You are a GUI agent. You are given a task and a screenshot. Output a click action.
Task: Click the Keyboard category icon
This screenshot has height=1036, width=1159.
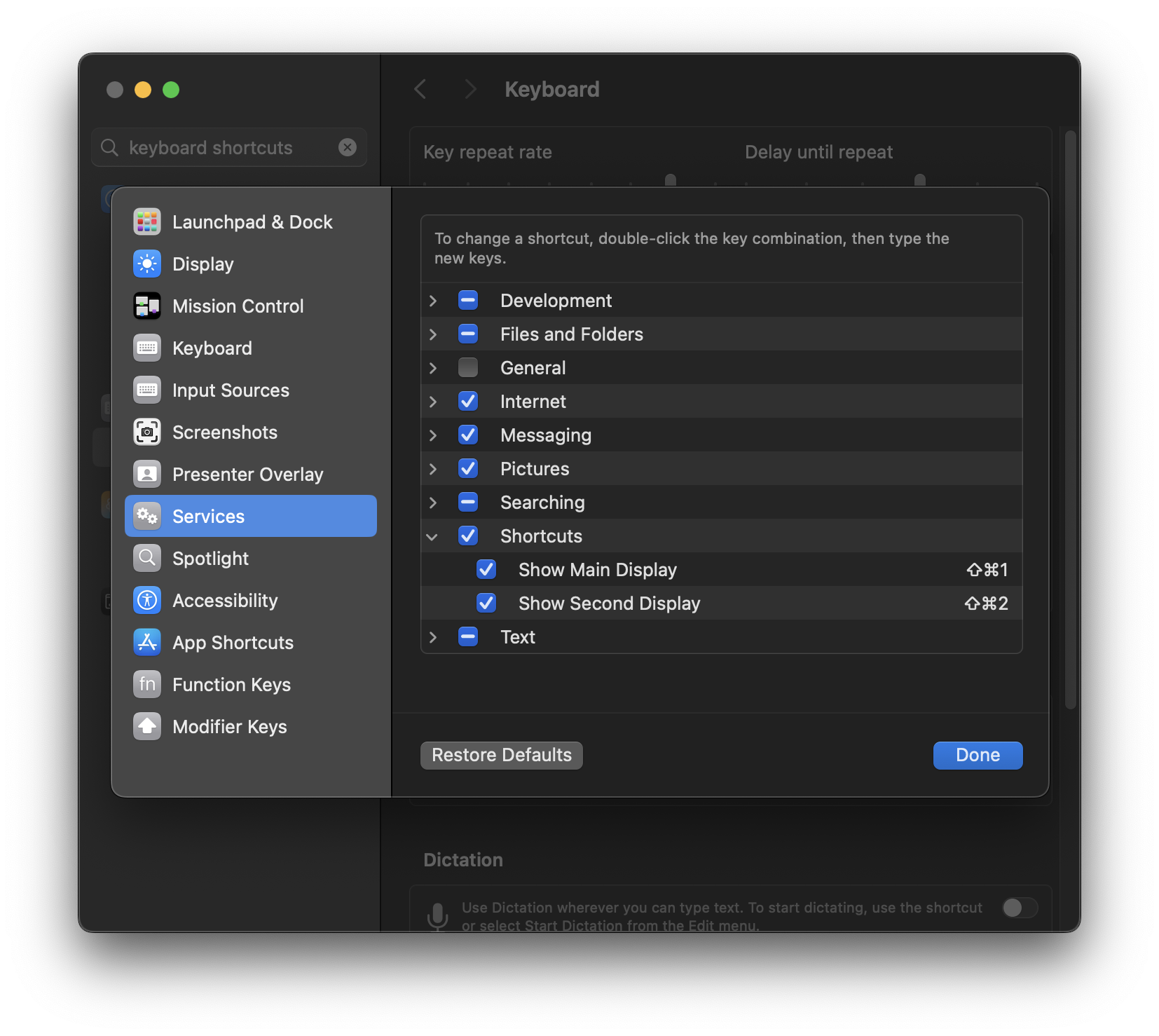click(x=147, y=348)
